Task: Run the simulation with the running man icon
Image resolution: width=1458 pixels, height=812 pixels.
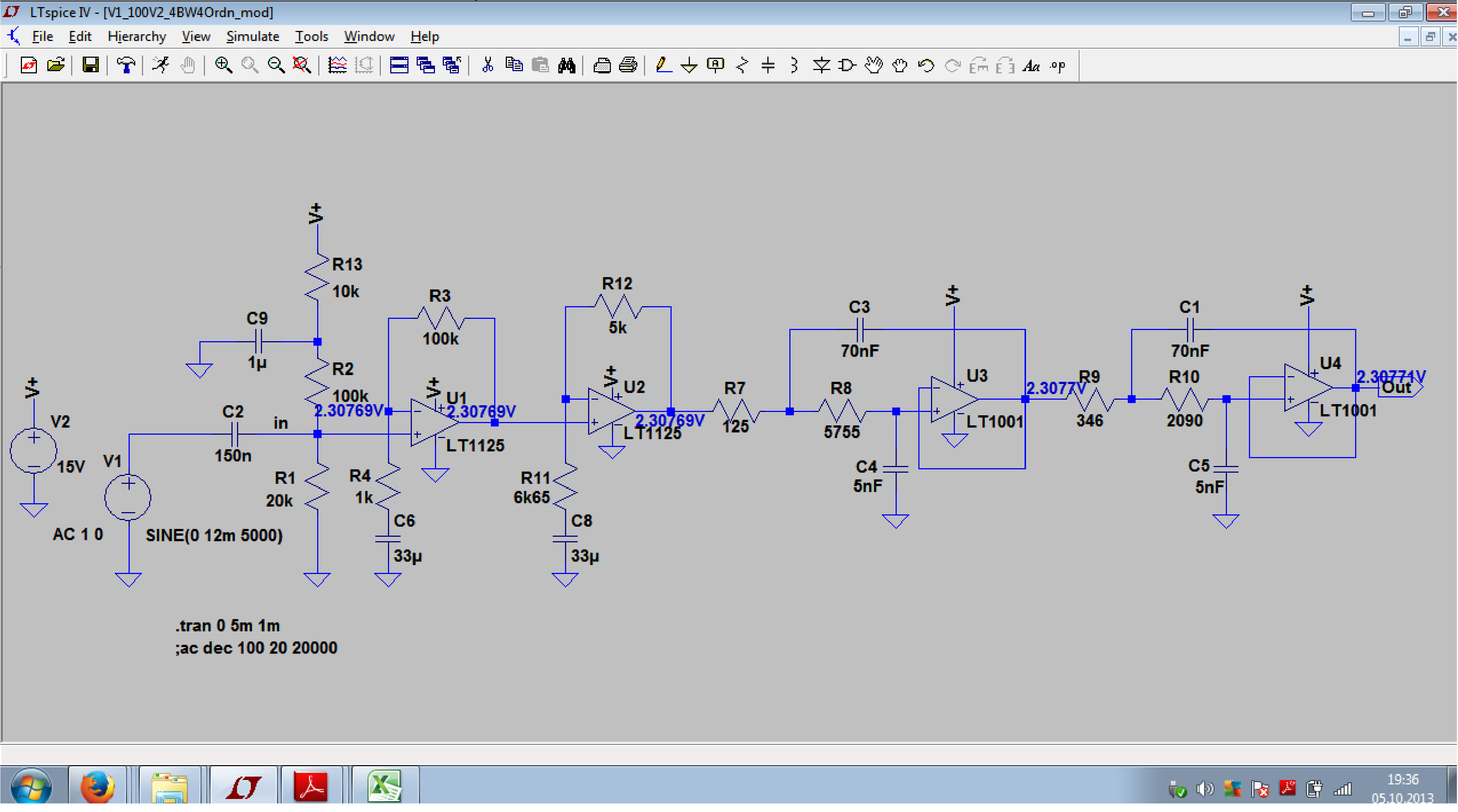Action: click(161, 65)
